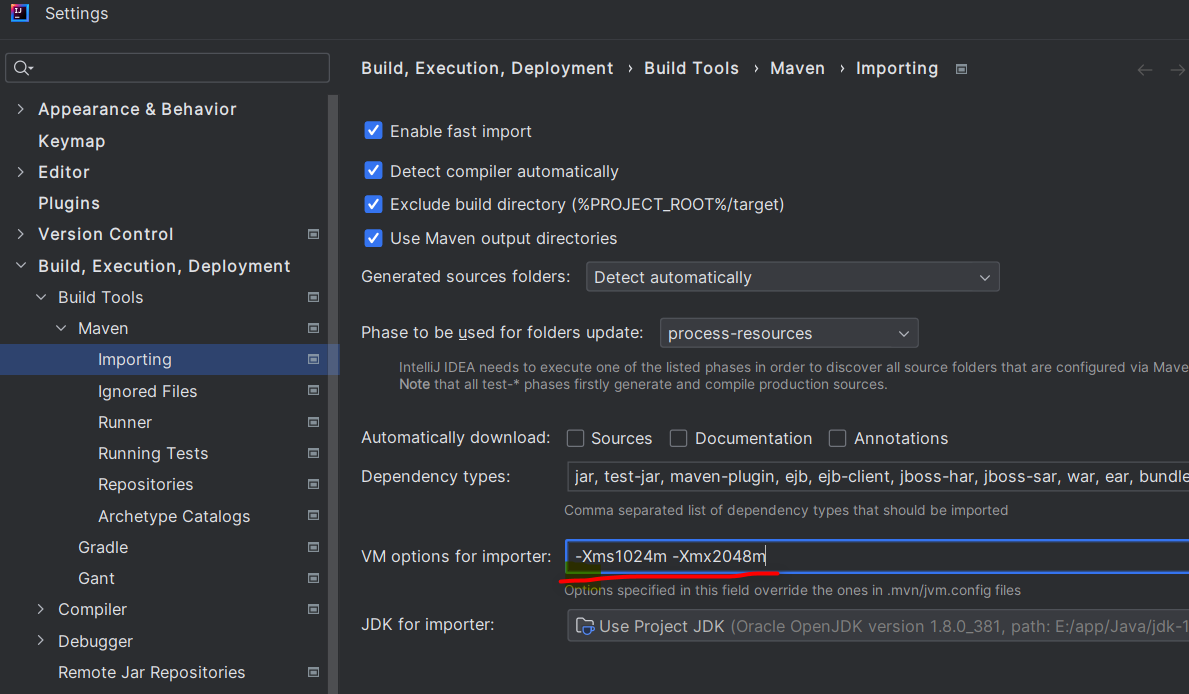Click the IntelliJ IDEA logo icon
The width and height of the screenshot is (1189, 694).
pos(20,13)
